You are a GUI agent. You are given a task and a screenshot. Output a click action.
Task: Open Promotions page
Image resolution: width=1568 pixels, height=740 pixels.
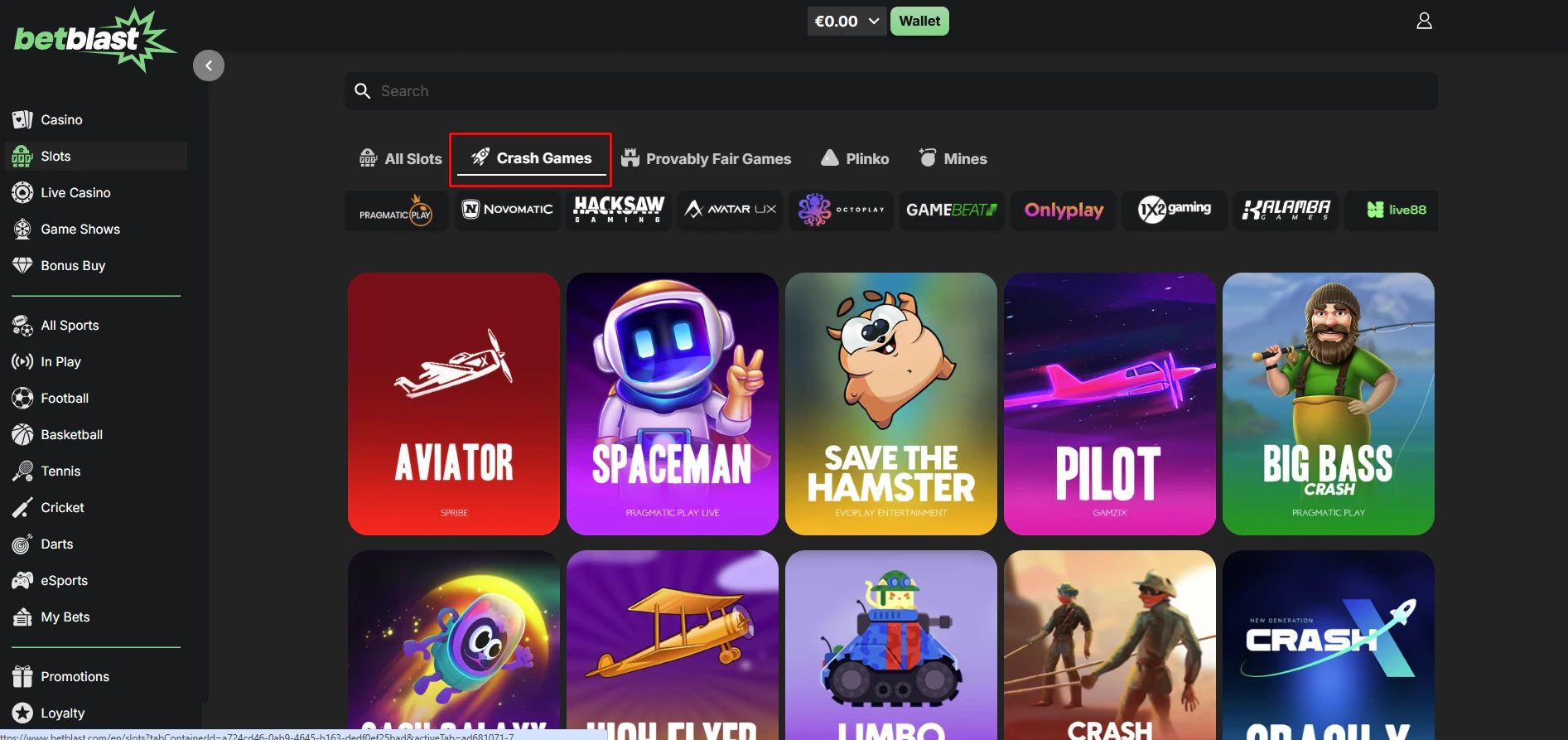(96, 676)
